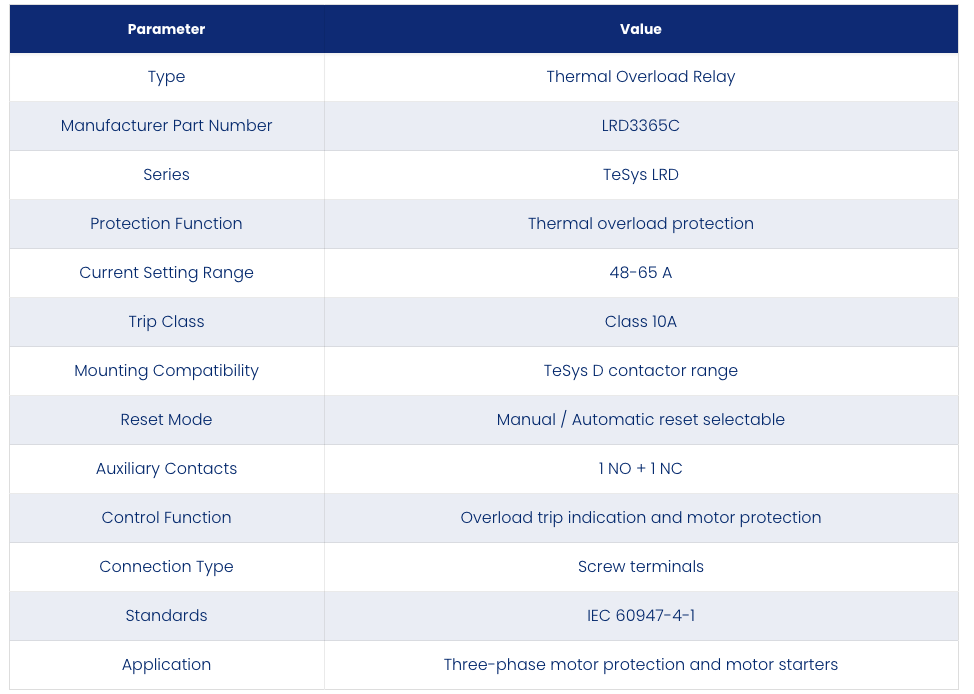Select the 48-65 A value

(x=640, y=273)
